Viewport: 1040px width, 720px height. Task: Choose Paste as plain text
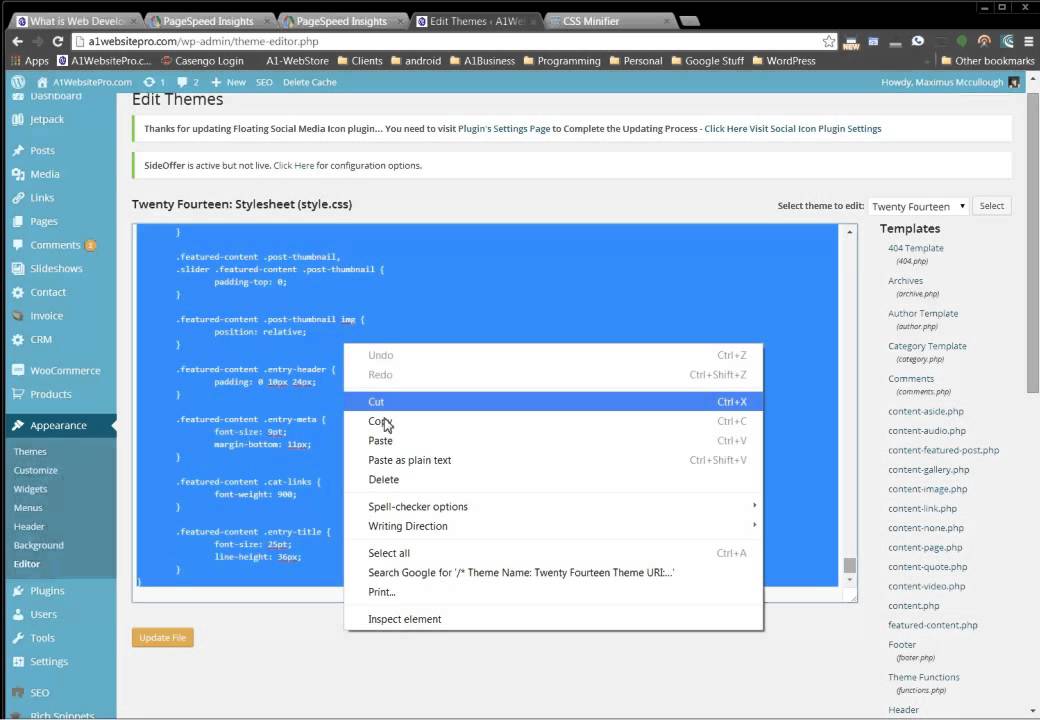pos(553,460)
